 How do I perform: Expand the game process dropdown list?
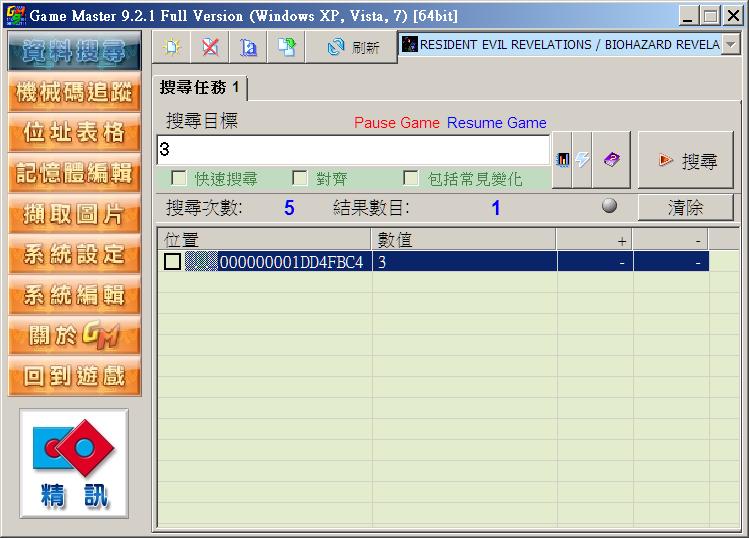coord(731,45)
